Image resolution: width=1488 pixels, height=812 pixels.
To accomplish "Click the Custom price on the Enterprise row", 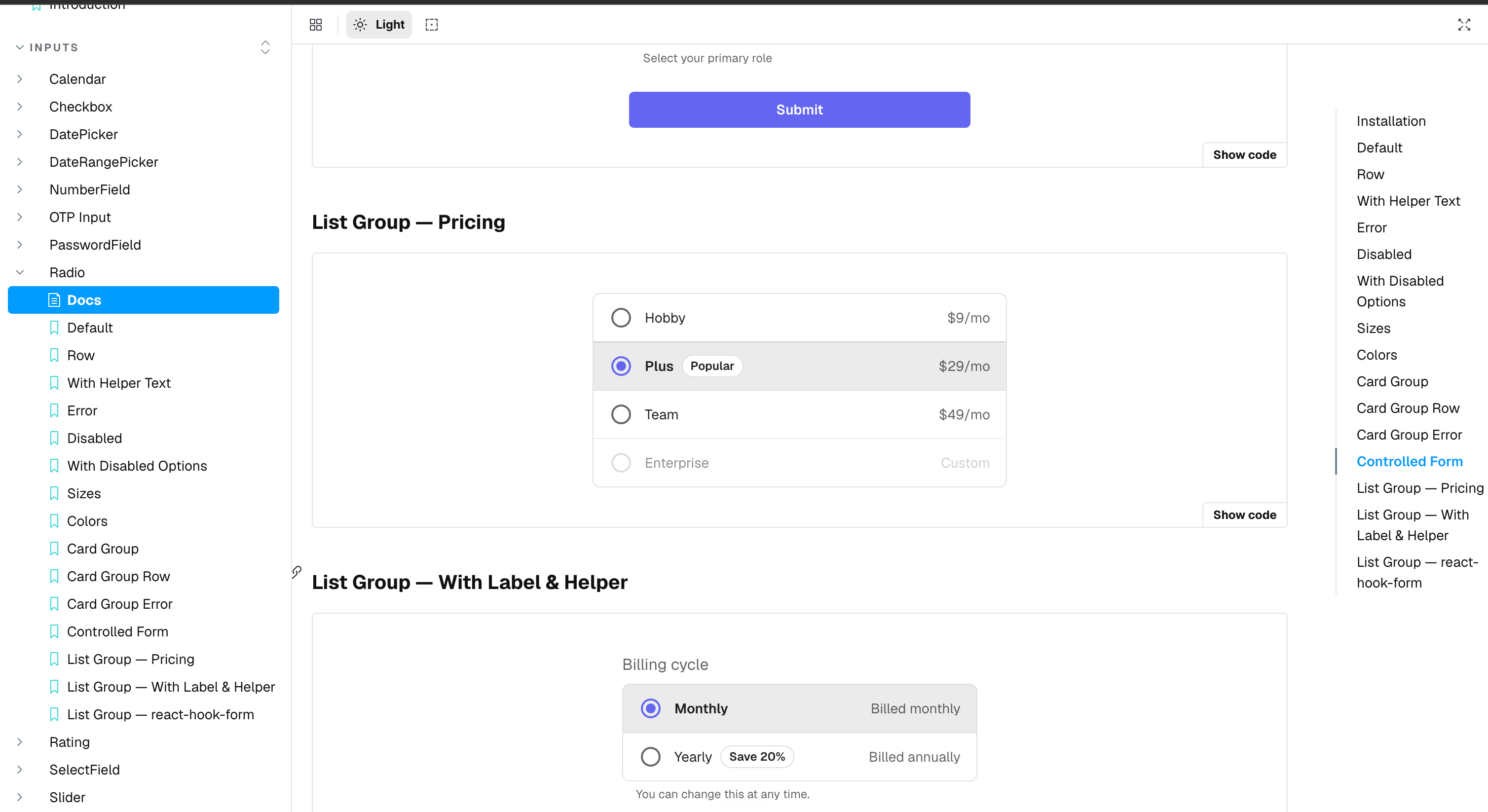I will (x=965, y=463).
